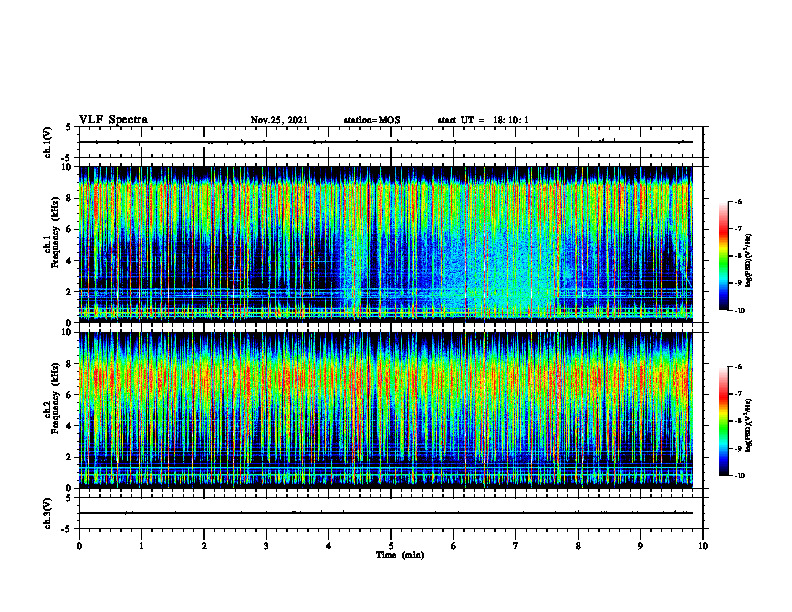Click time axis tick label "1"
The height and width of the screenshot is (612, 792).
pyautogui.click(x=141, y=546)
